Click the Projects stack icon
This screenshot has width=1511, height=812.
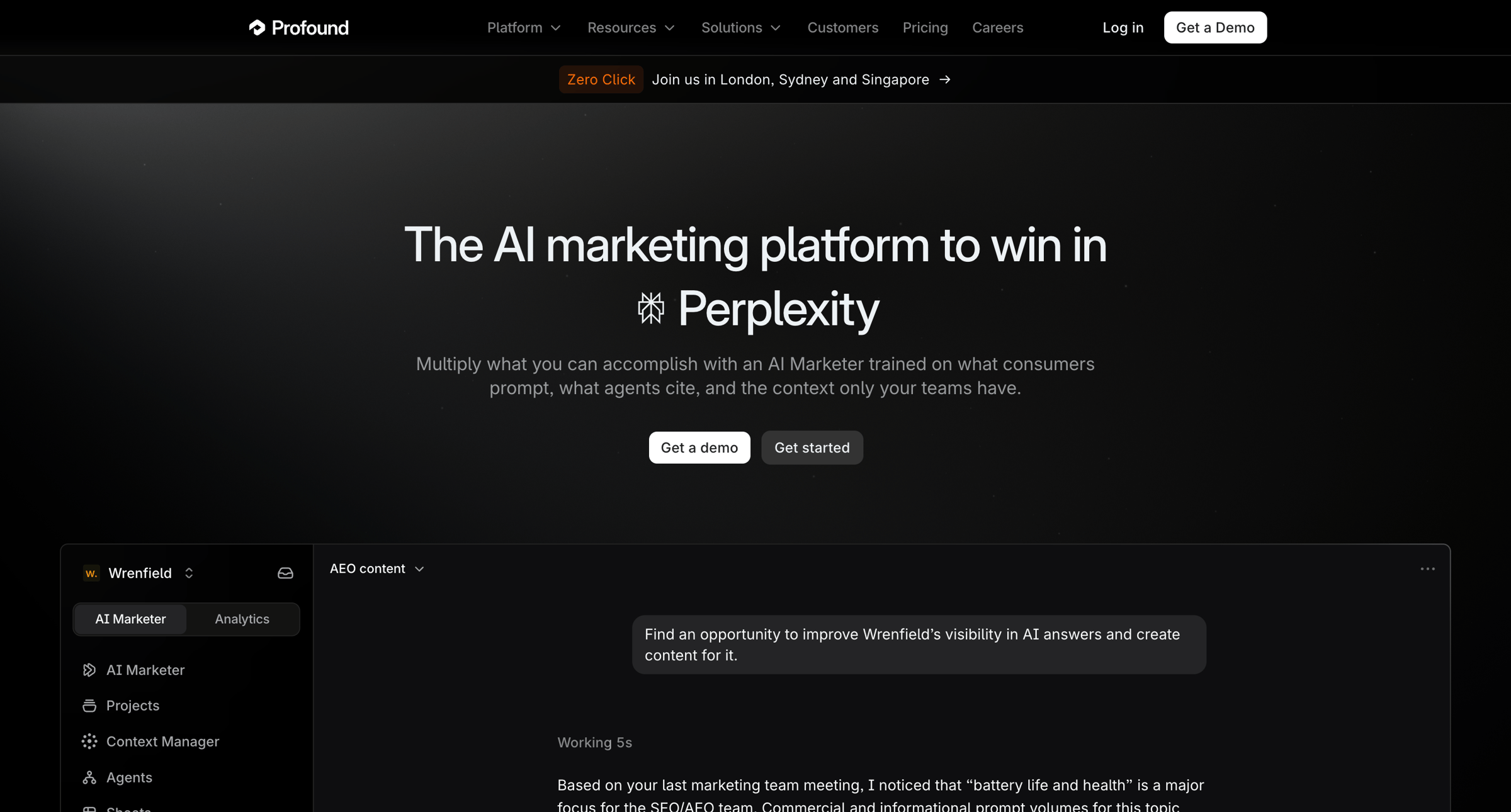89,706
